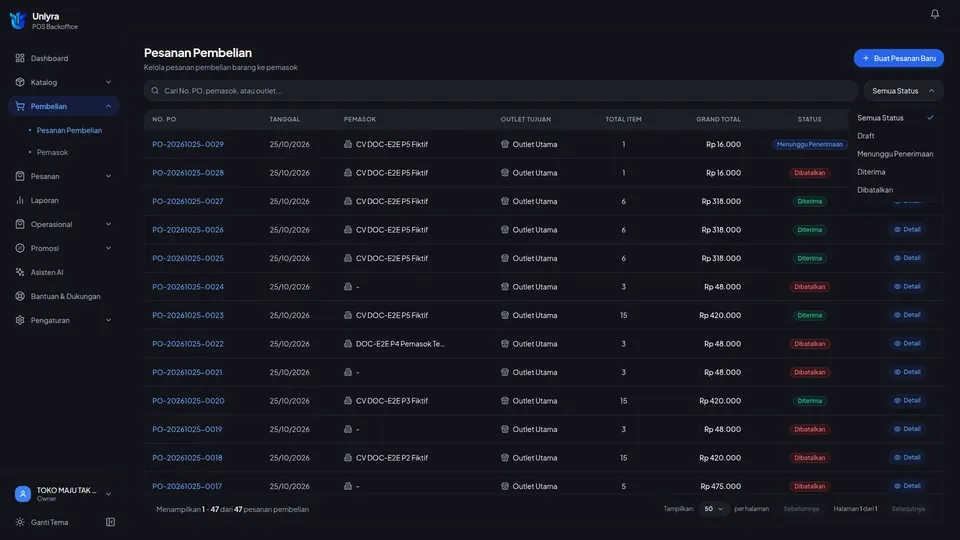Click Buat Pesanan Baru button
This screenshot has height=540, width=960.
coord(898,58)
